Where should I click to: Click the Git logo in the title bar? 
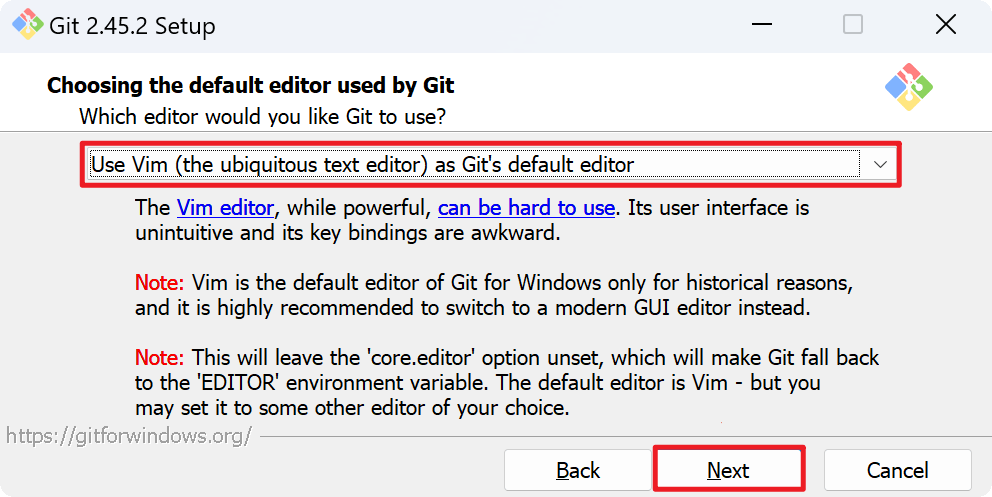click(27, 25)
